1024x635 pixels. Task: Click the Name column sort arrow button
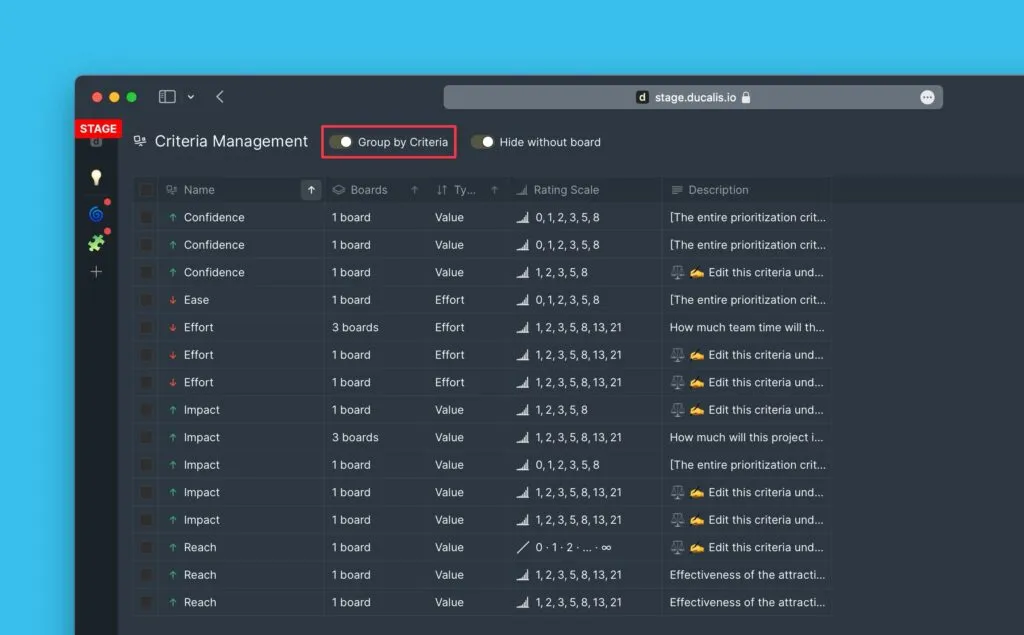pyautogui.click(x=311, y=190)
